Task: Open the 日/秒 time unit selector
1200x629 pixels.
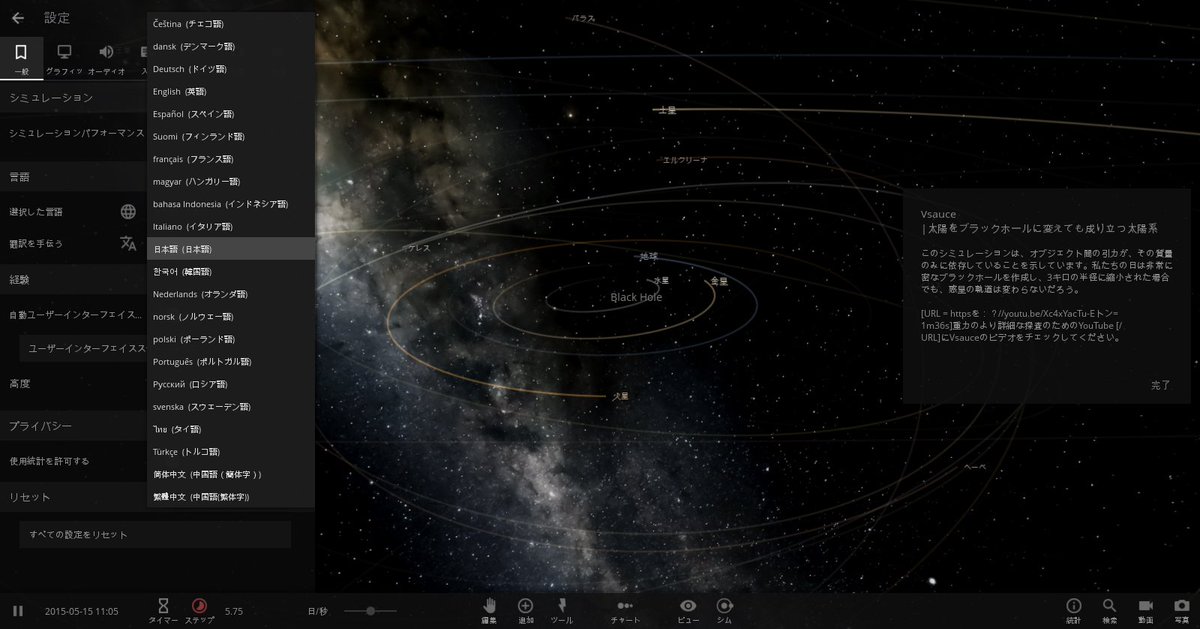Action: tap(317, 611)
